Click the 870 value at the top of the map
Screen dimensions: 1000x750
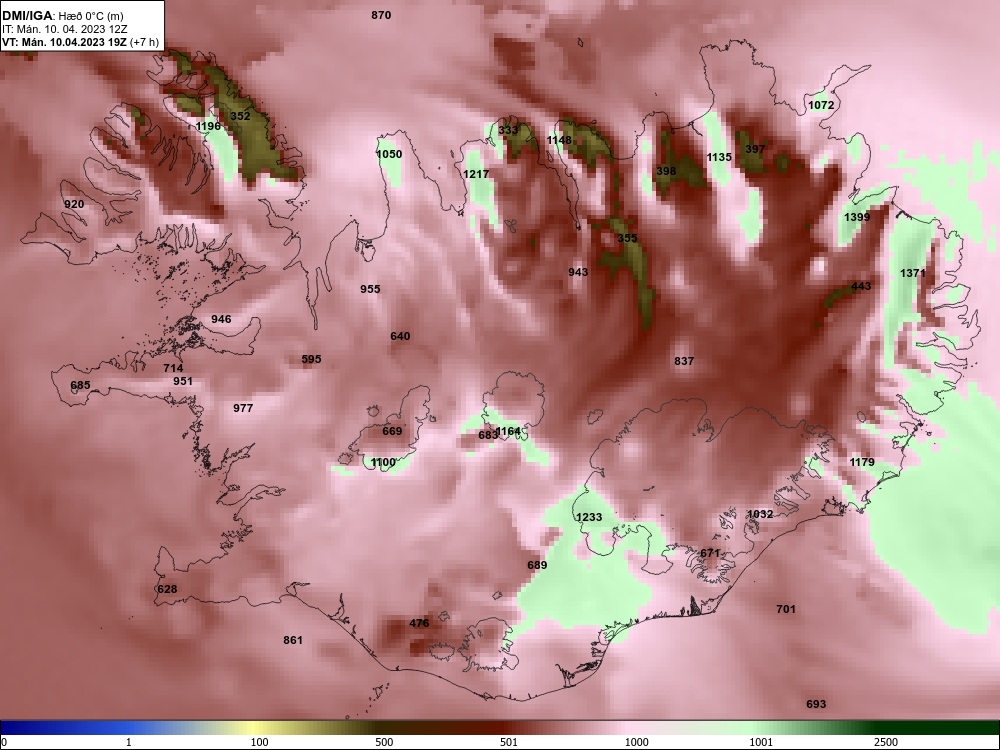point(381,15)
